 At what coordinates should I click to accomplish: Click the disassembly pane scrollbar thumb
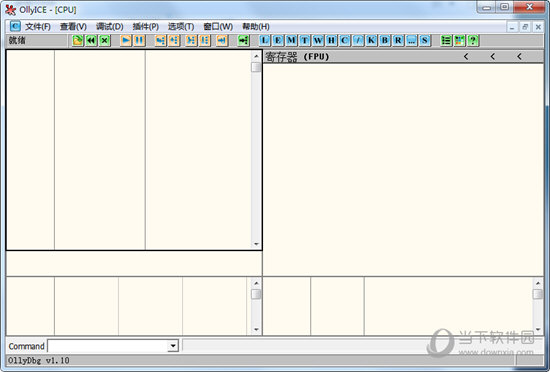click(x=256, y=67)
